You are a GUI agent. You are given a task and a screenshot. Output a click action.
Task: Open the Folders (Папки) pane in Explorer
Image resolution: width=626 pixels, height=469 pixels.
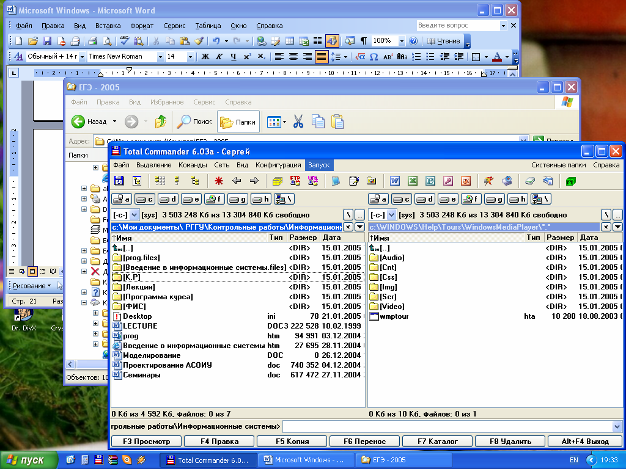[239, 121]
